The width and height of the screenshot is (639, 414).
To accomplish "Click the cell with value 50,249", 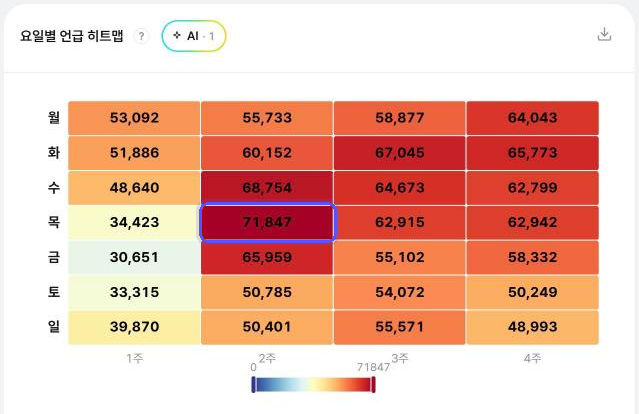I will [x=533, y=293].
